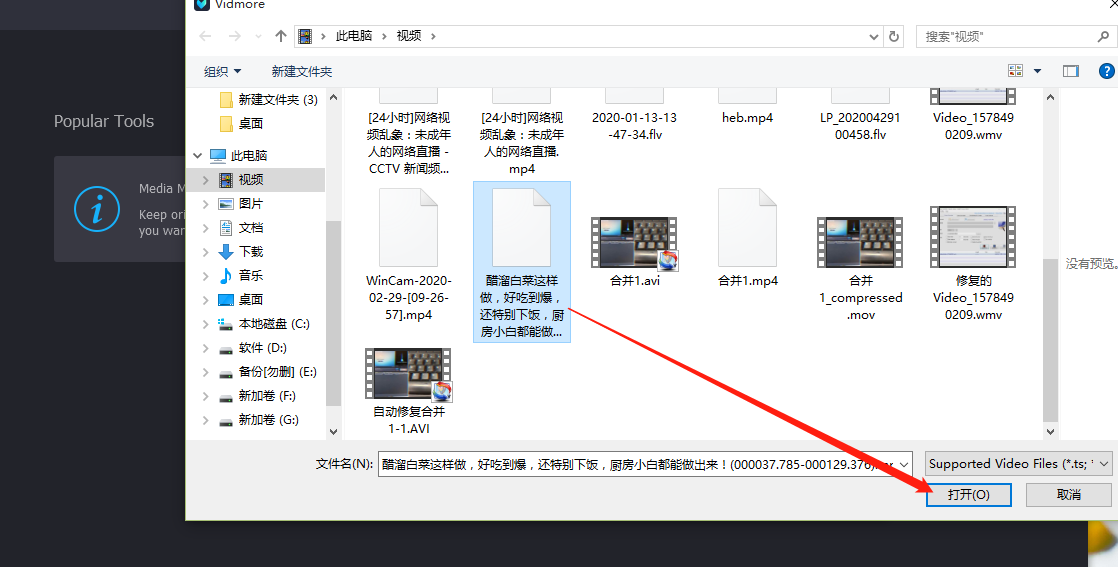This screenshot has height=567, width=1119.
Task: Click the 文件名 text input field
Action: pyautogui.click(x=637, y=464)
